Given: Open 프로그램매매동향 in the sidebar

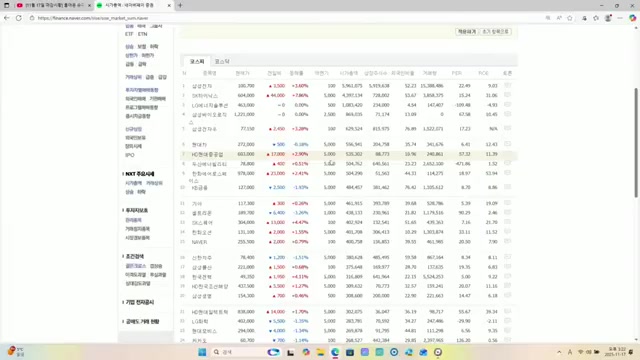Looking at the screenshot, I should (x=142, y=107).
